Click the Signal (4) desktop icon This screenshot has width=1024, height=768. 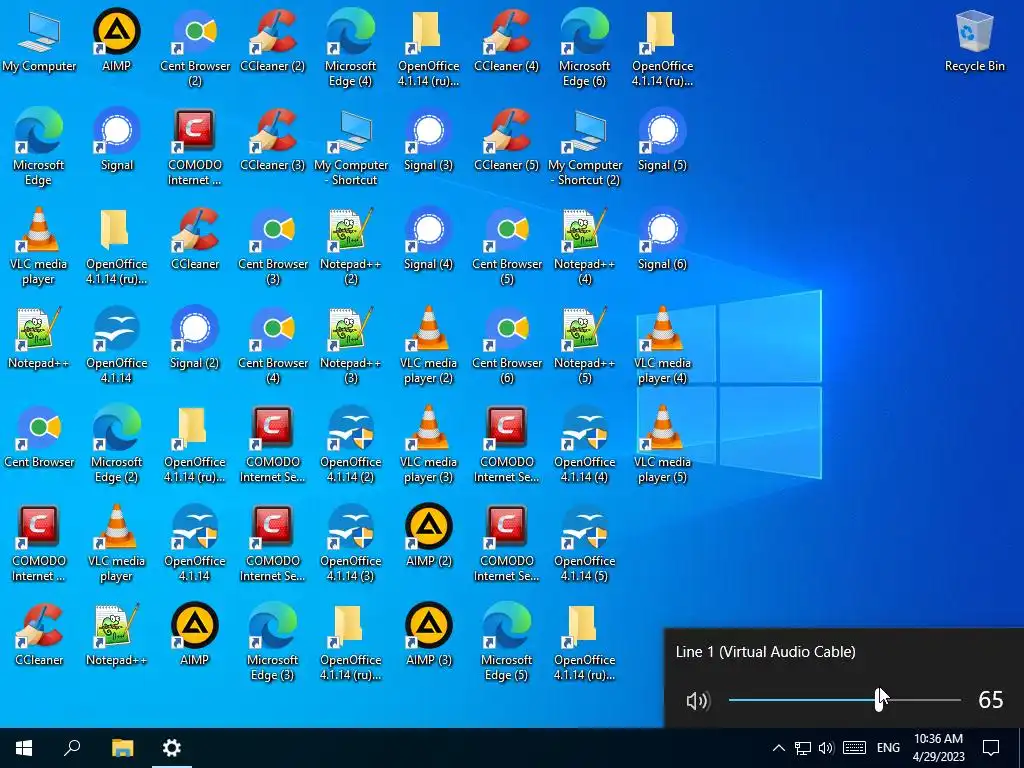click(428, 239)
